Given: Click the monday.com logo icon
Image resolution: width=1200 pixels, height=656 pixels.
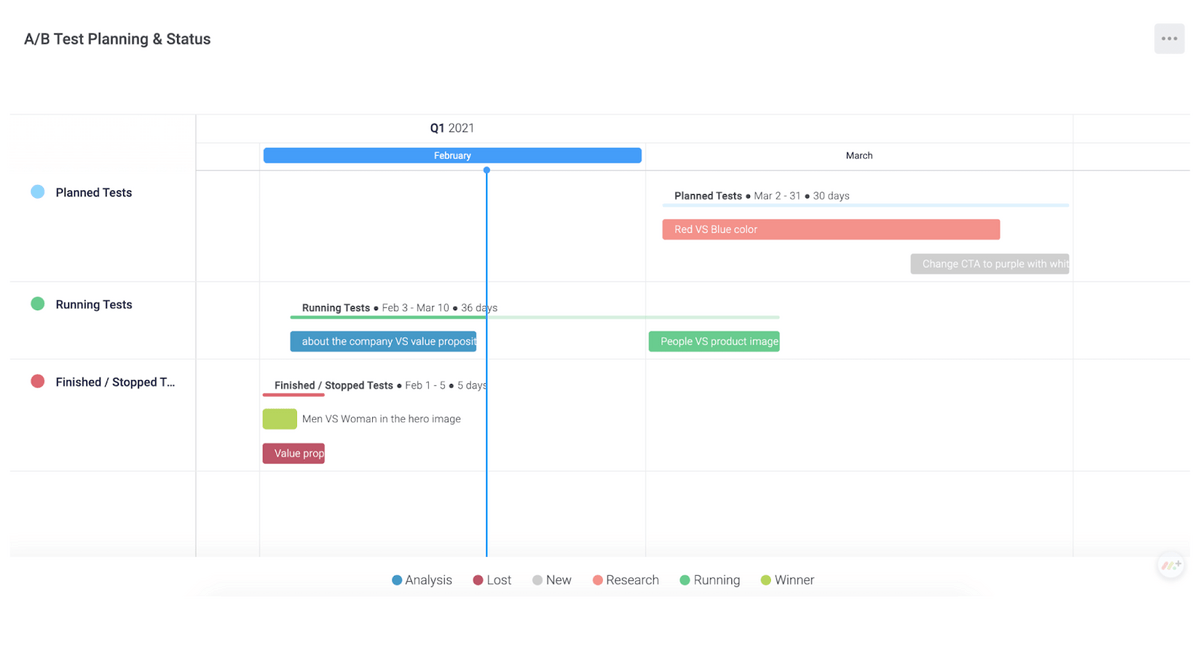Looking at the screenshot, I should (x=1170, y=565).
